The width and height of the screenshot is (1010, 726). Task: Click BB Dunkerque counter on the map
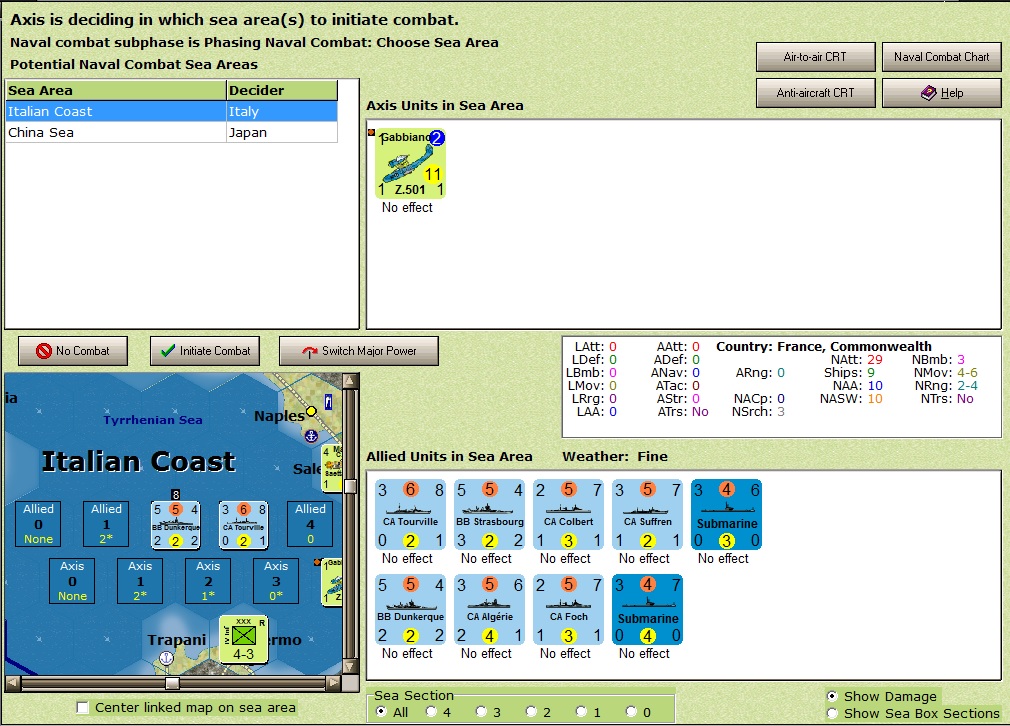[175, 525]
